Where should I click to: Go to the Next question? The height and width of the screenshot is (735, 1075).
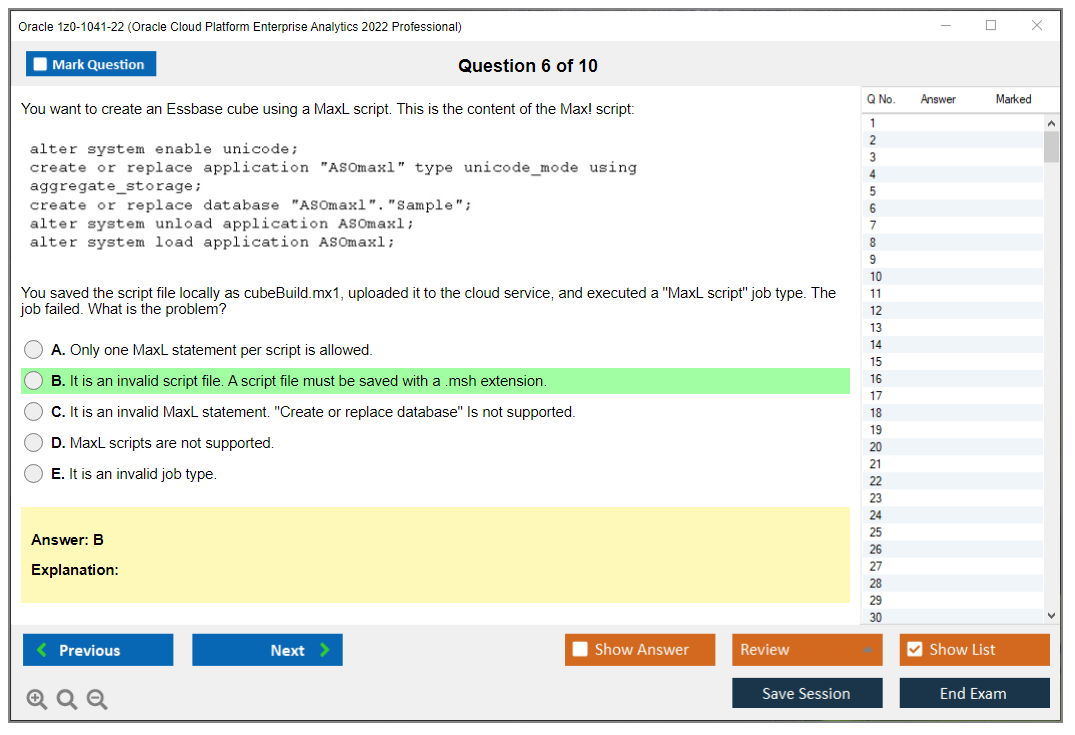pos(267,650)
